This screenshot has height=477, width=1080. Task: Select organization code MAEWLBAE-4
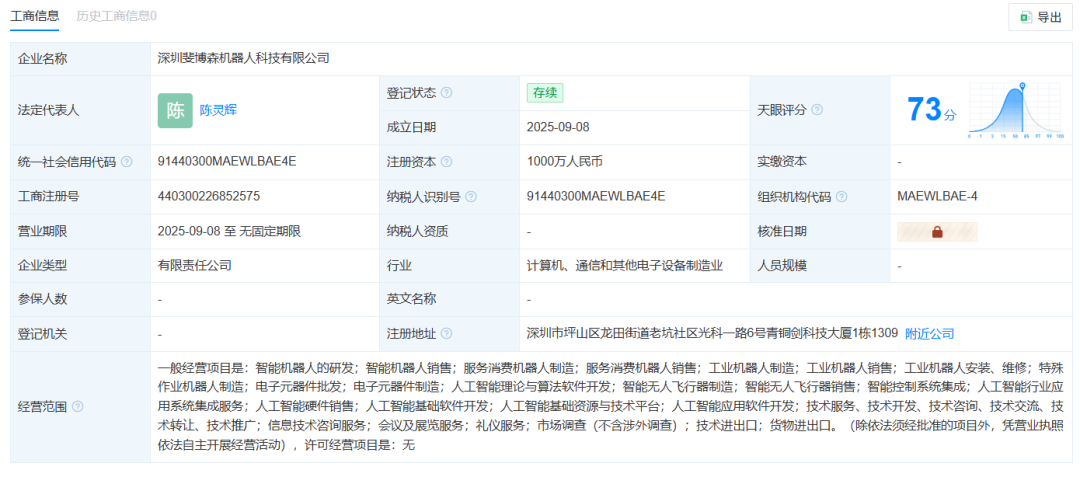(x=937, y=196)
